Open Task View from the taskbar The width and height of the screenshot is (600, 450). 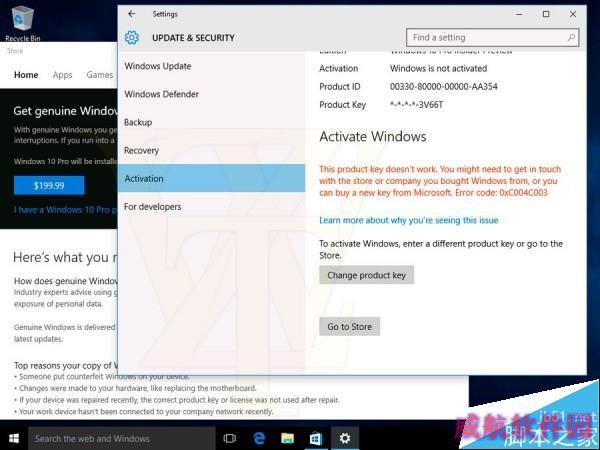click(230, 439)
